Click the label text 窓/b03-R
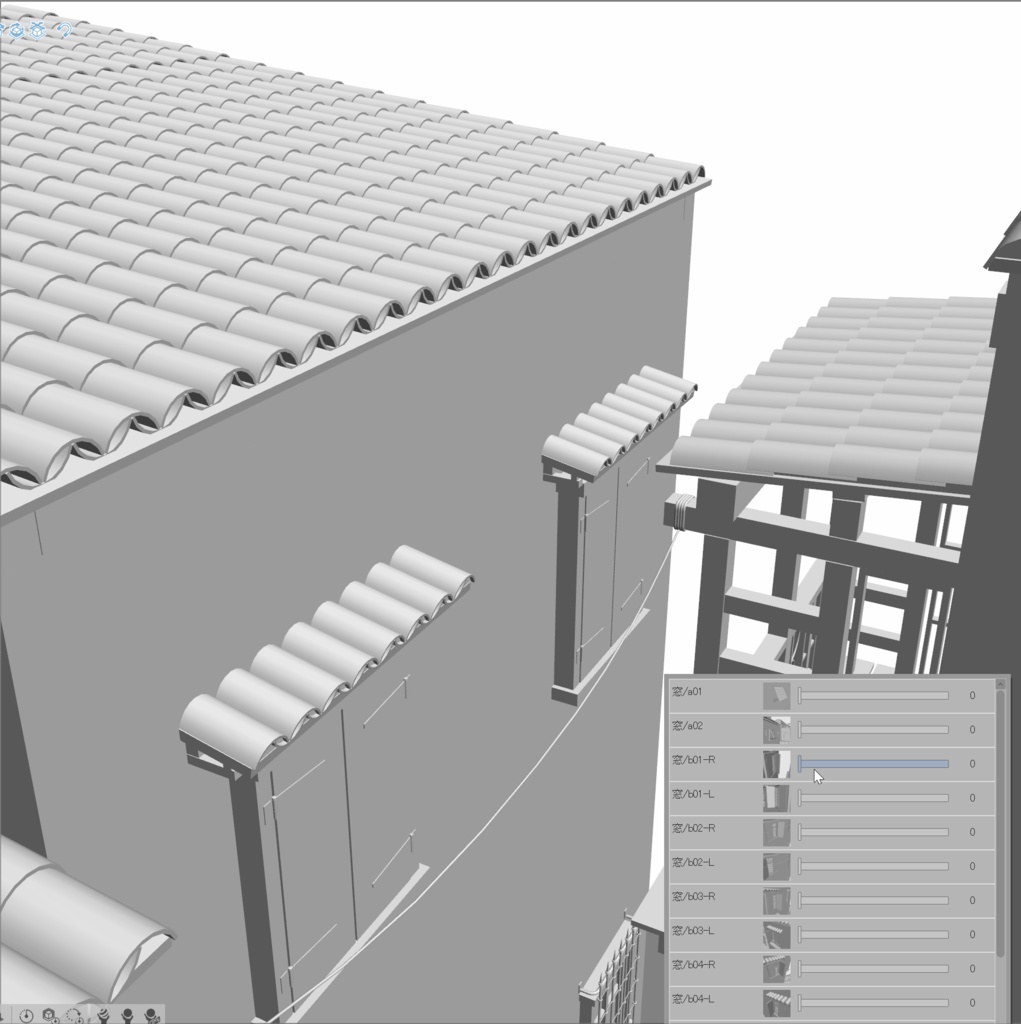Viewport: 1021px width, 1024px height. [694, 897]
